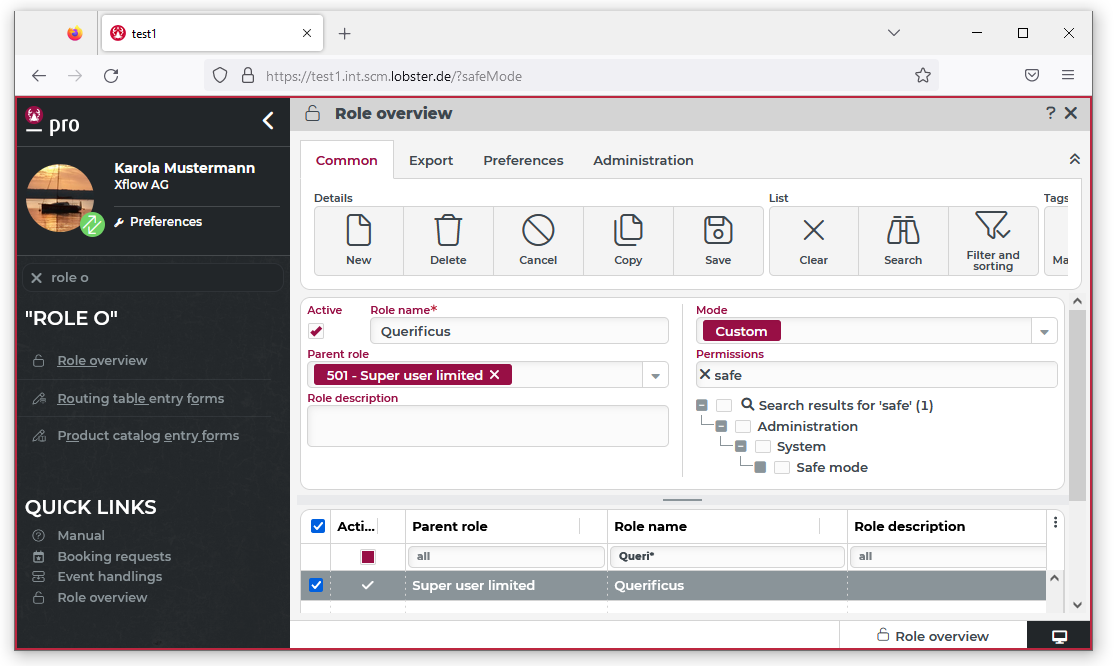Close the Role overview panel
Screen dimensions: 1114x666
(x=1071, y=113)
